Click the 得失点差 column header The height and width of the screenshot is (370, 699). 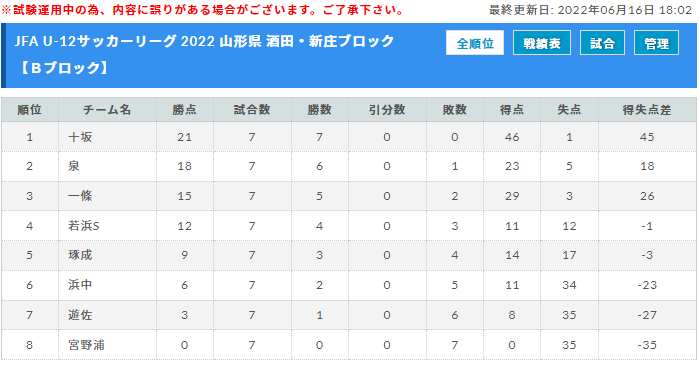click(647, 110)
